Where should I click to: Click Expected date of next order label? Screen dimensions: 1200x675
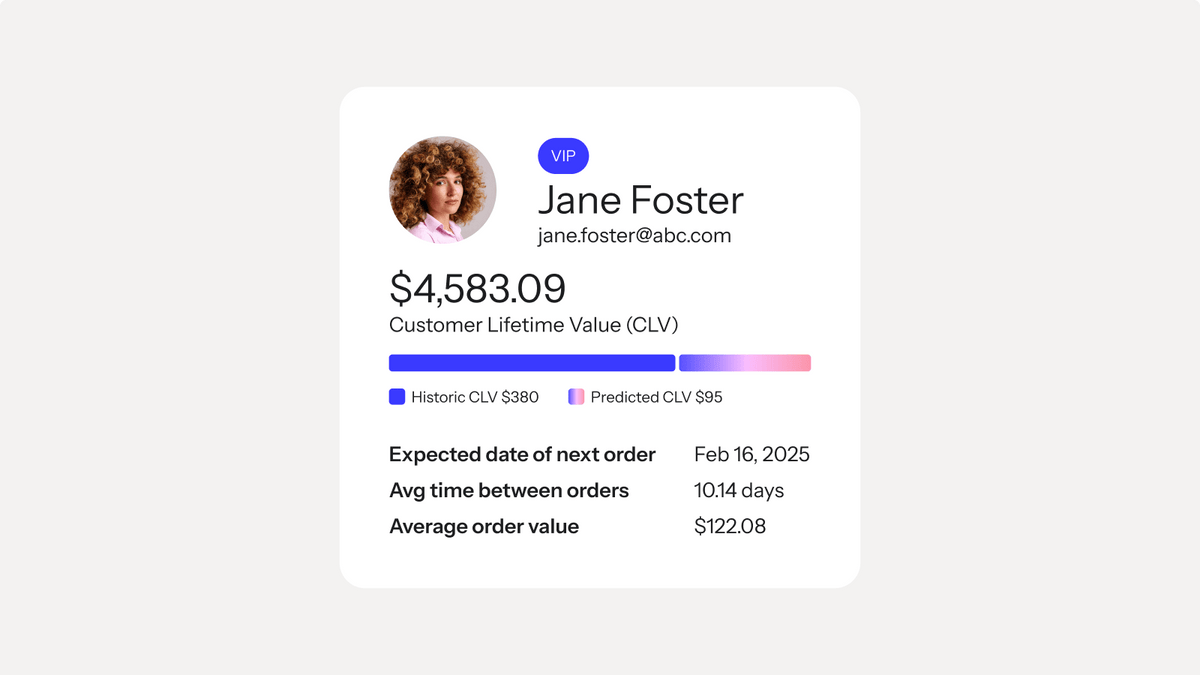tap(522, 455)
